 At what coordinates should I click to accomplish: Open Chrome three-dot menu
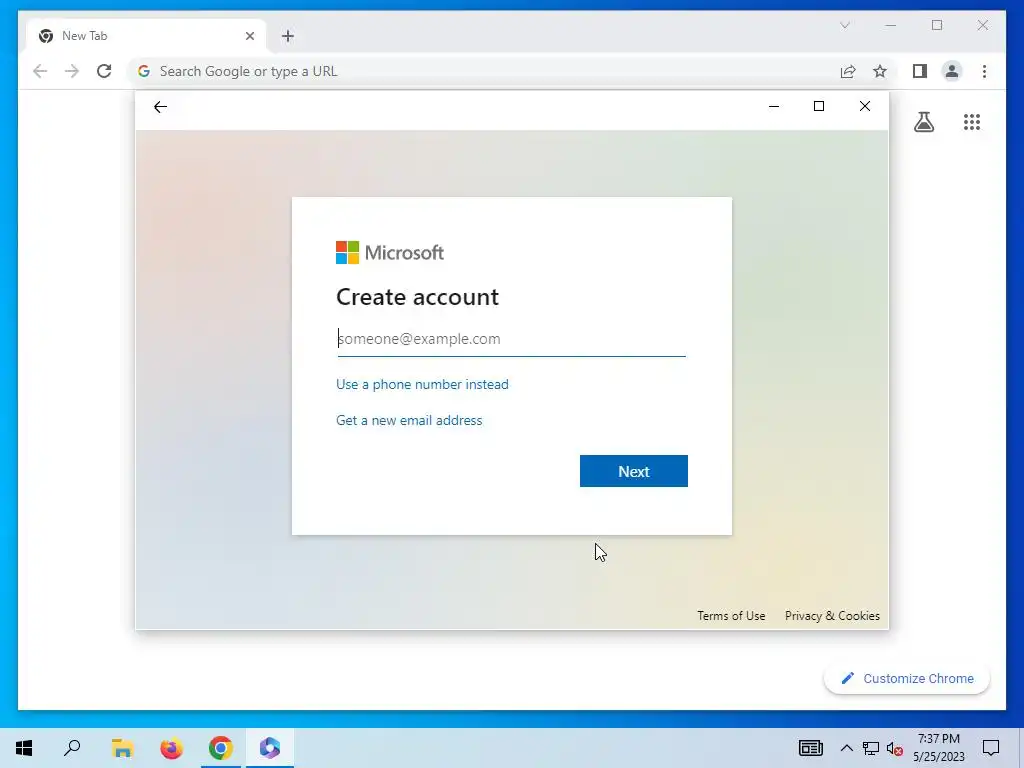(x=984, y=71)
